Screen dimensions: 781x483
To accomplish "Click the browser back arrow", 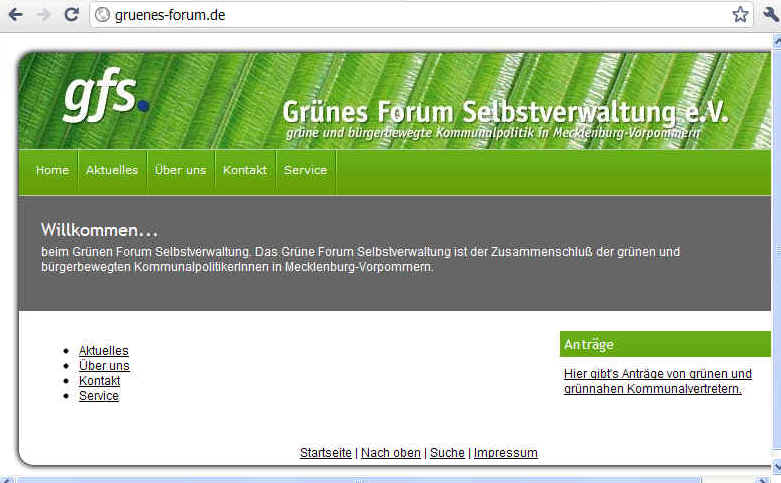I will pyautogui.click(x=15, y=14).
